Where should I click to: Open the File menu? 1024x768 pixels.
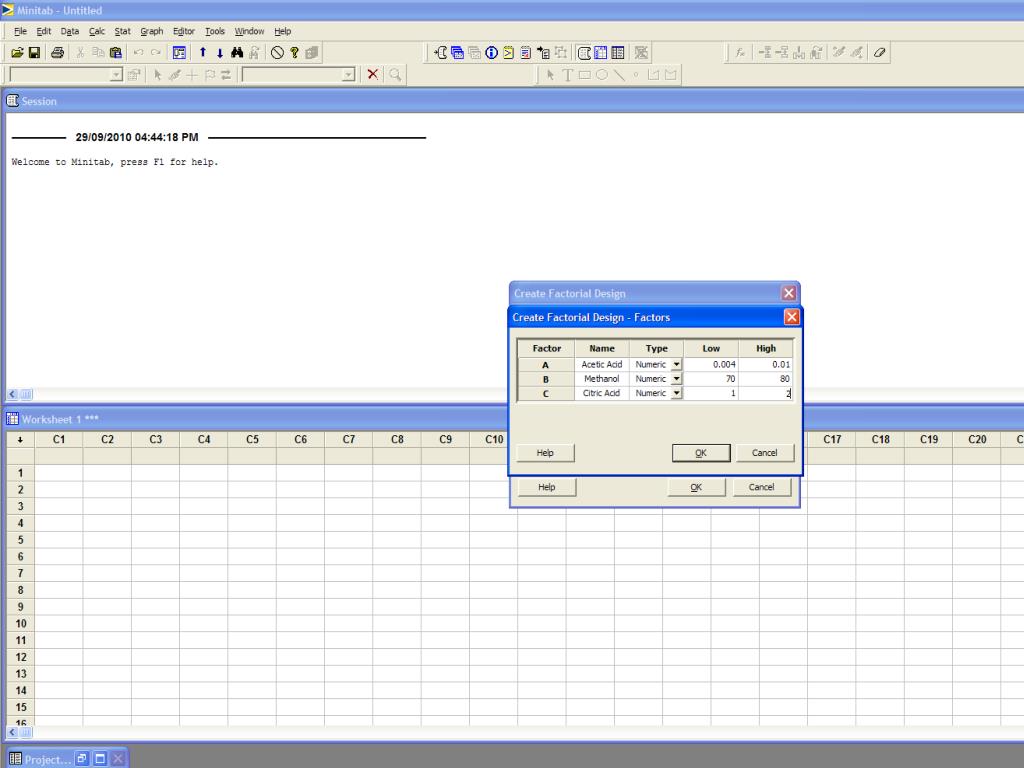(20, 31)
